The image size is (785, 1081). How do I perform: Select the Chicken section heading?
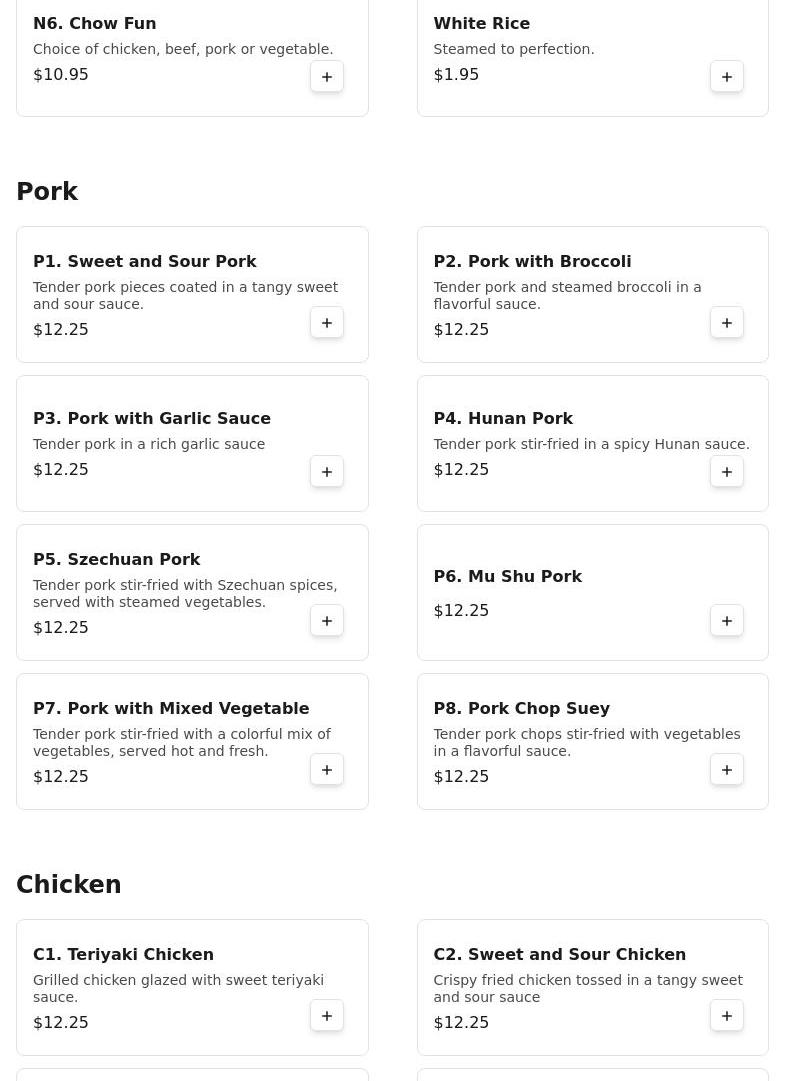tap(69, 885)
